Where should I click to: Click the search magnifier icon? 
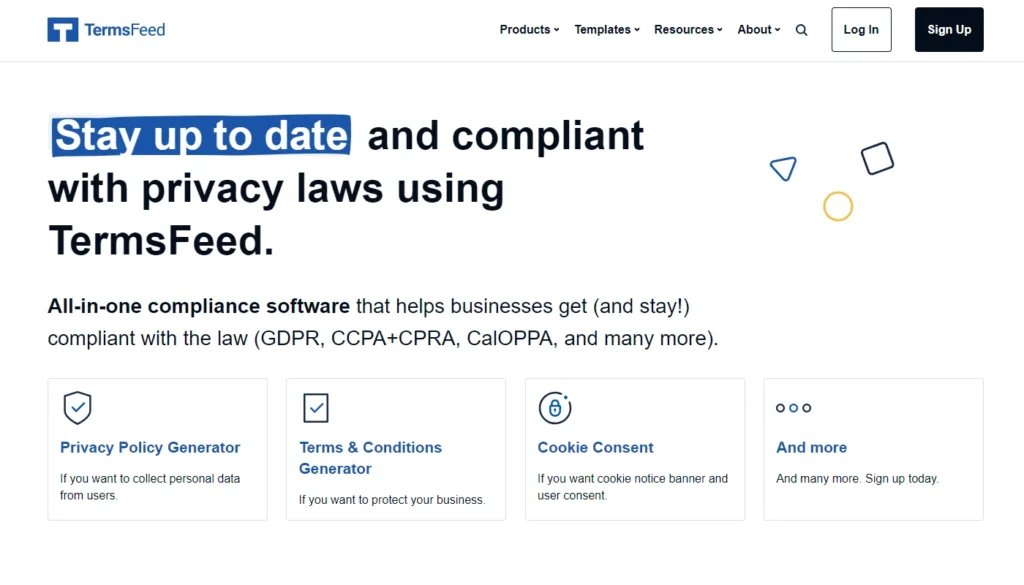(x=801, y=30)
